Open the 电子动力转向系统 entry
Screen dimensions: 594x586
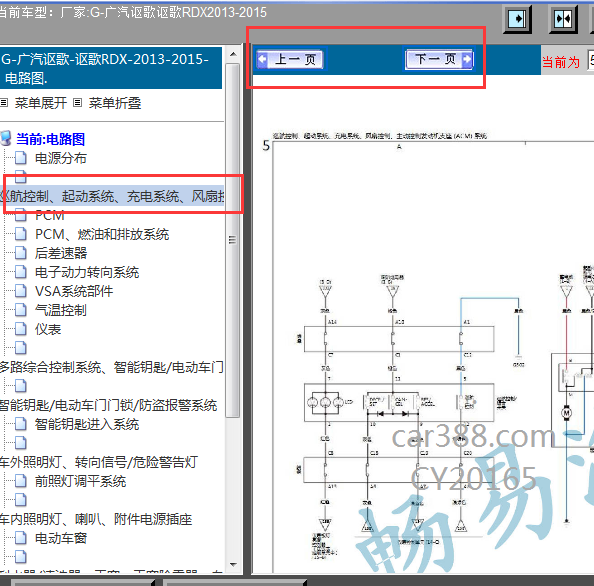(87, 272)
